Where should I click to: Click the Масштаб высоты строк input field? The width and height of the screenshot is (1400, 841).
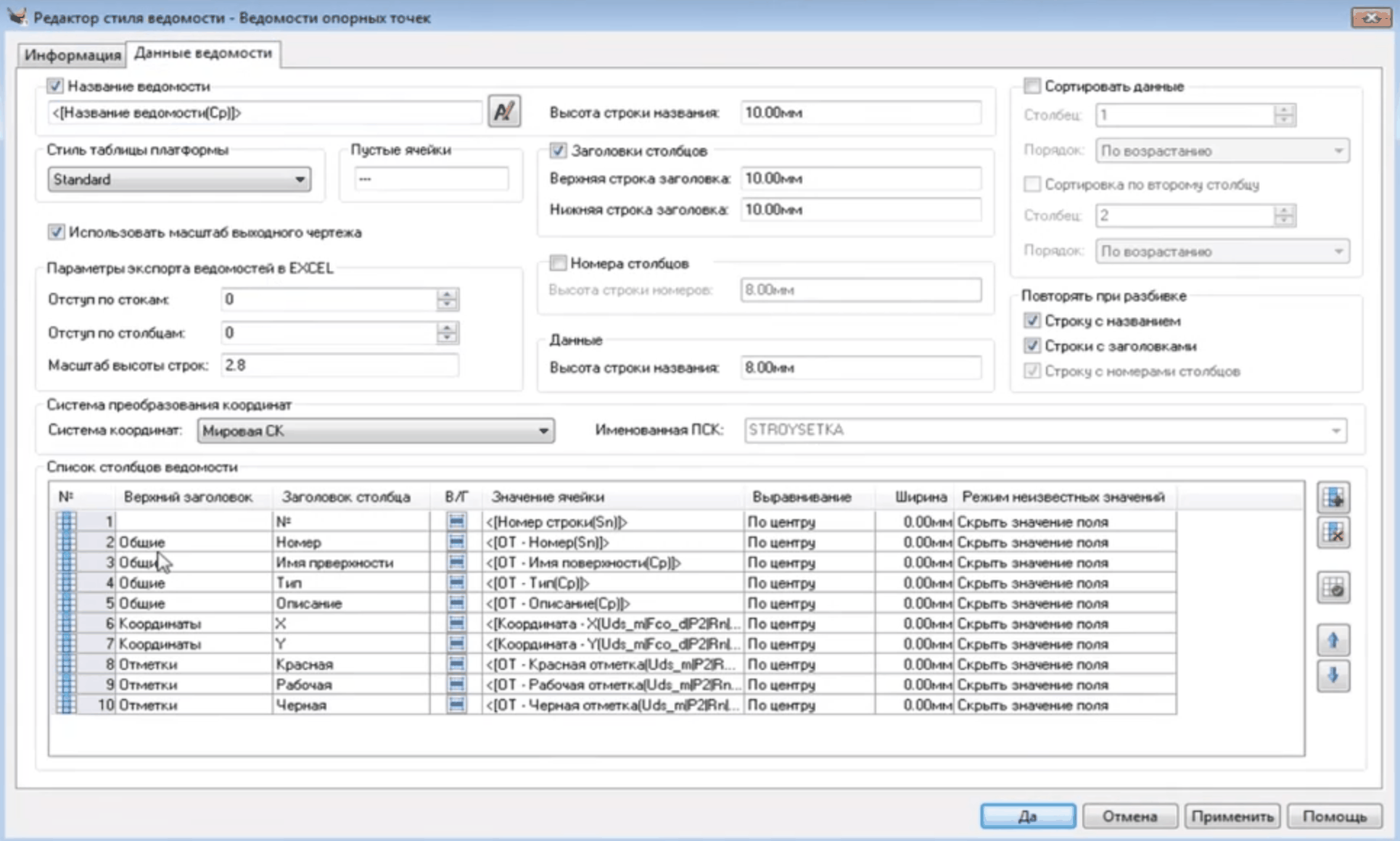[x=339, y=365]
